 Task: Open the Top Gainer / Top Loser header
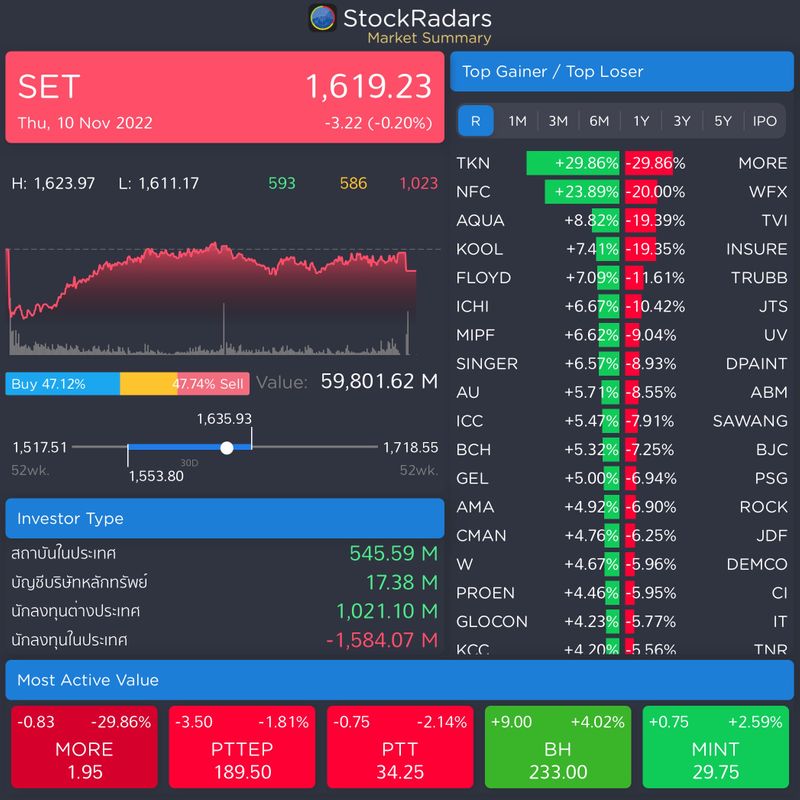(622, 71)
